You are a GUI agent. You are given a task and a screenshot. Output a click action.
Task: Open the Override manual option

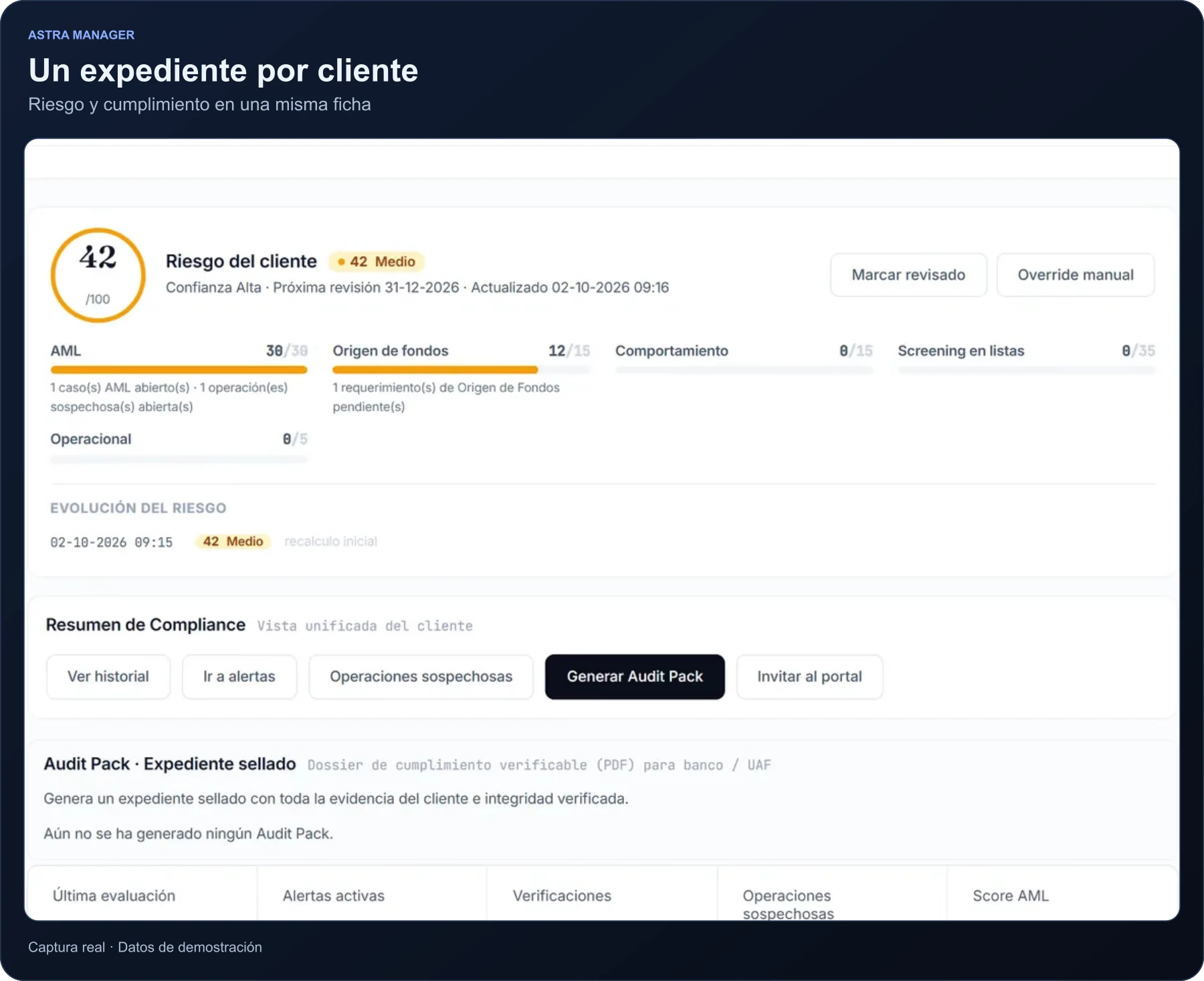click(x=1076, y=275)
